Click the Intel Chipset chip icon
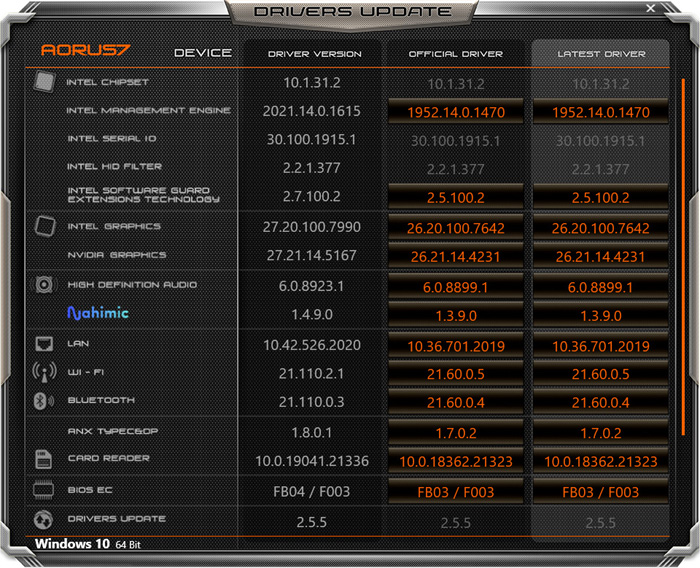The image size is (700, 568). coord(44,82)
